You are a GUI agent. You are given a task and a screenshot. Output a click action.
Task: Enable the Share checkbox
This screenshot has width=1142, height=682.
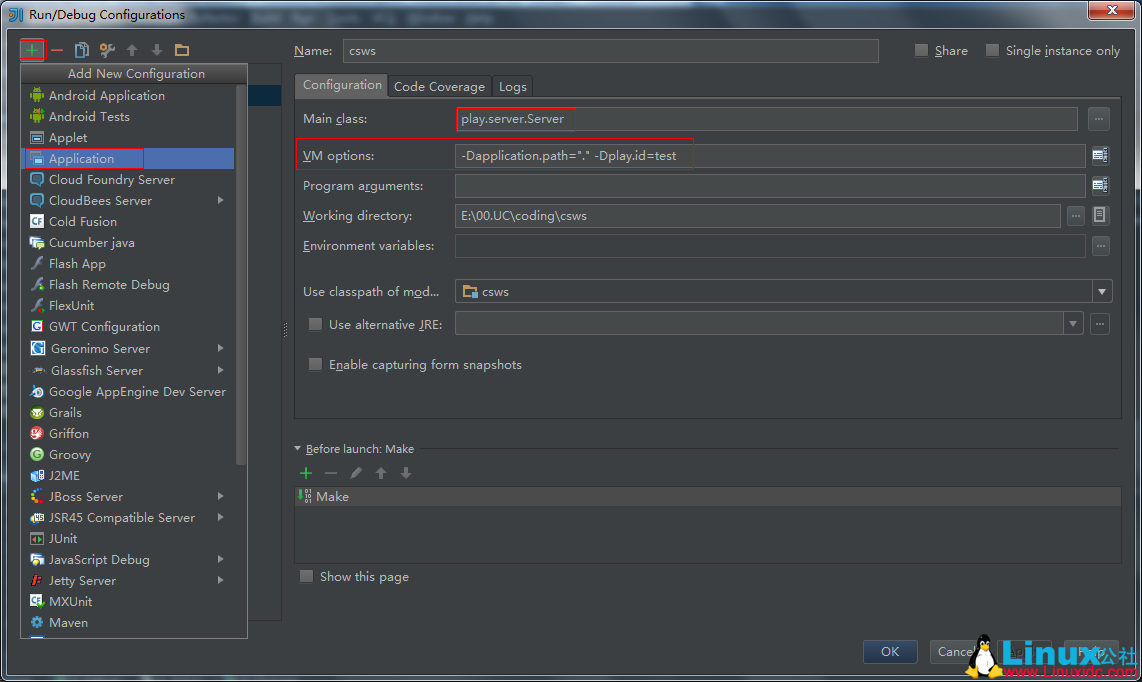coord(921,51)
